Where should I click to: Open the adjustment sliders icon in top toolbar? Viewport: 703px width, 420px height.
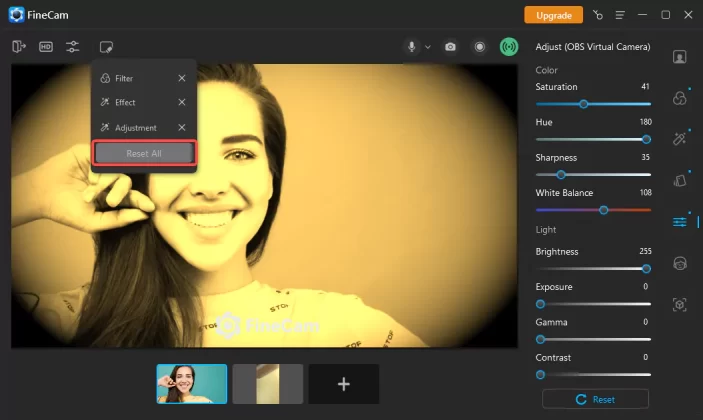pos(73,47)
